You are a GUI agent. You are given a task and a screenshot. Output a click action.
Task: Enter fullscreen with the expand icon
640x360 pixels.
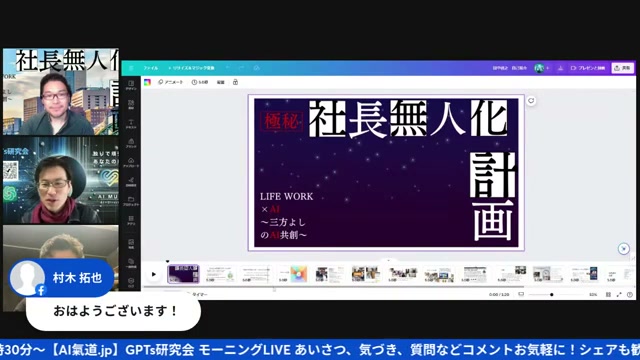619,294
